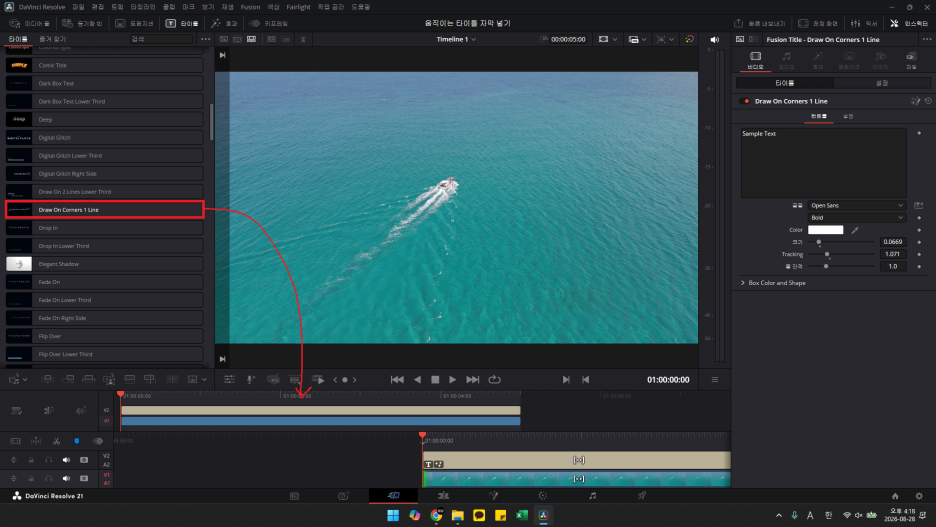Click the Play button in transport controls
The image size is (936, 527).
[452, 380]
